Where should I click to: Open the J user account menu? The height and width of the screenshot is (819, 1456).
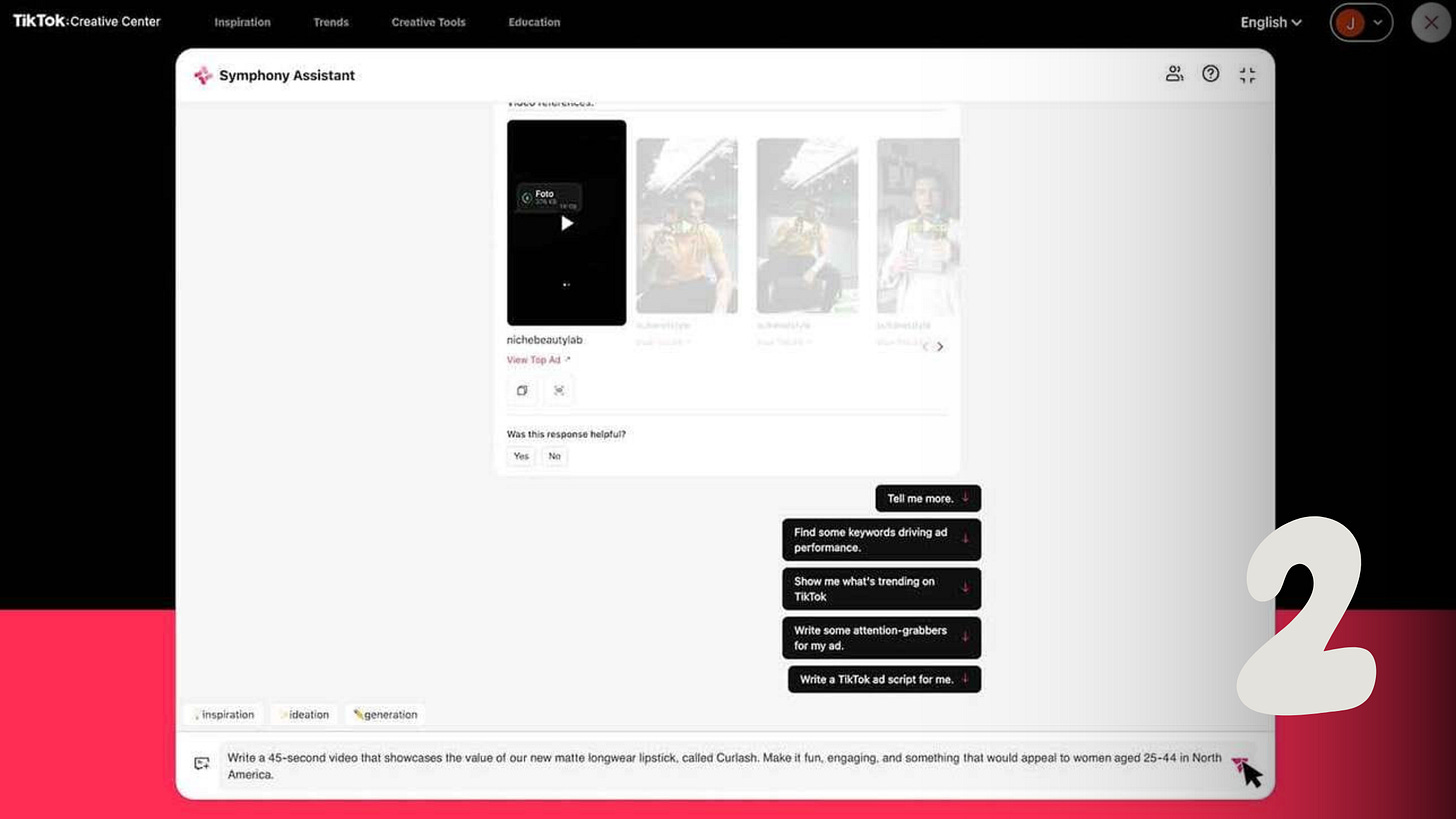pyautogui.click(x=1361, y=22)
